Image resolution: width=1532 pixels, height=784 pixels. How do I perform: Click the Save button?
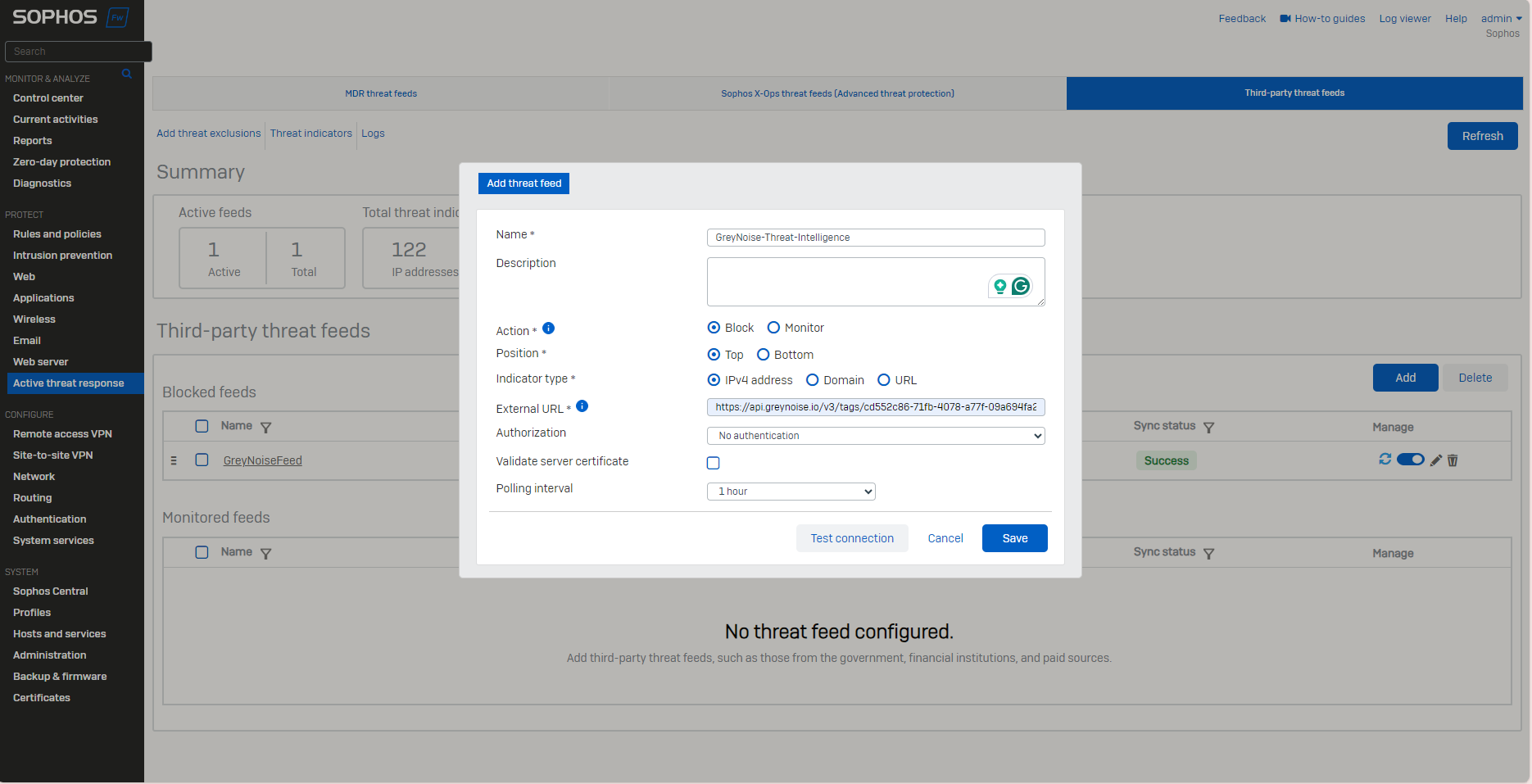point(1015,538)
